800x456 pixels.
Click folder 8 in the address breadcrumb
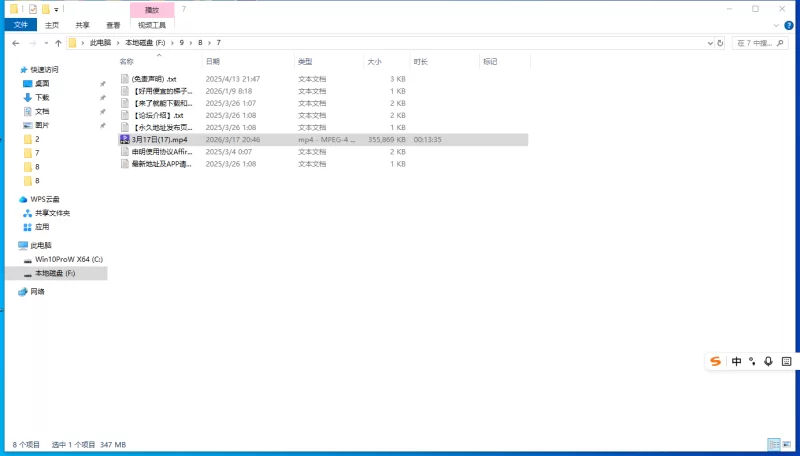[x=200, y=43]
